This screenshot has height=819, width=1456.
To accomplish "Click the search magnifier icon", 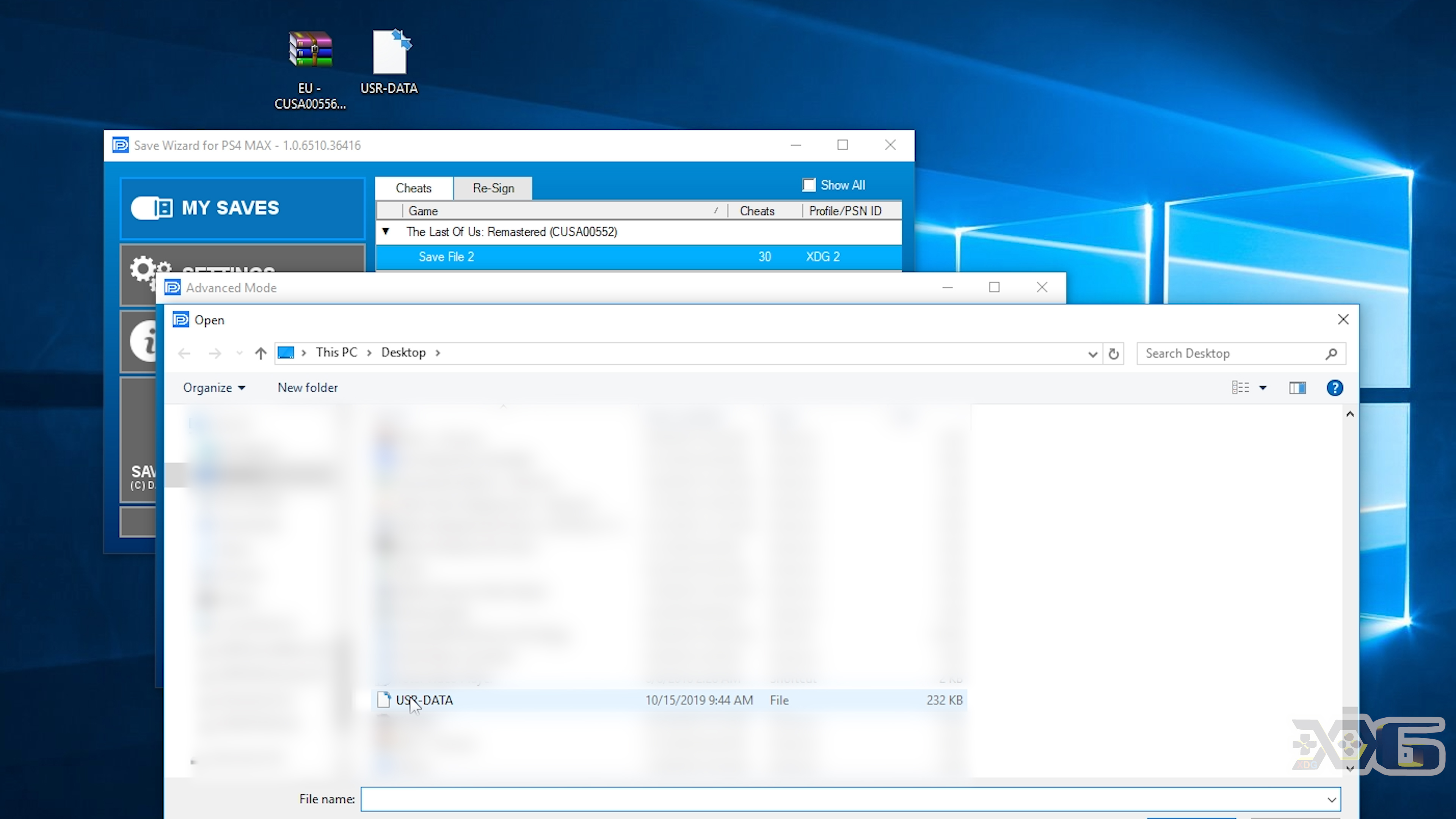I will click(1331, 354).
